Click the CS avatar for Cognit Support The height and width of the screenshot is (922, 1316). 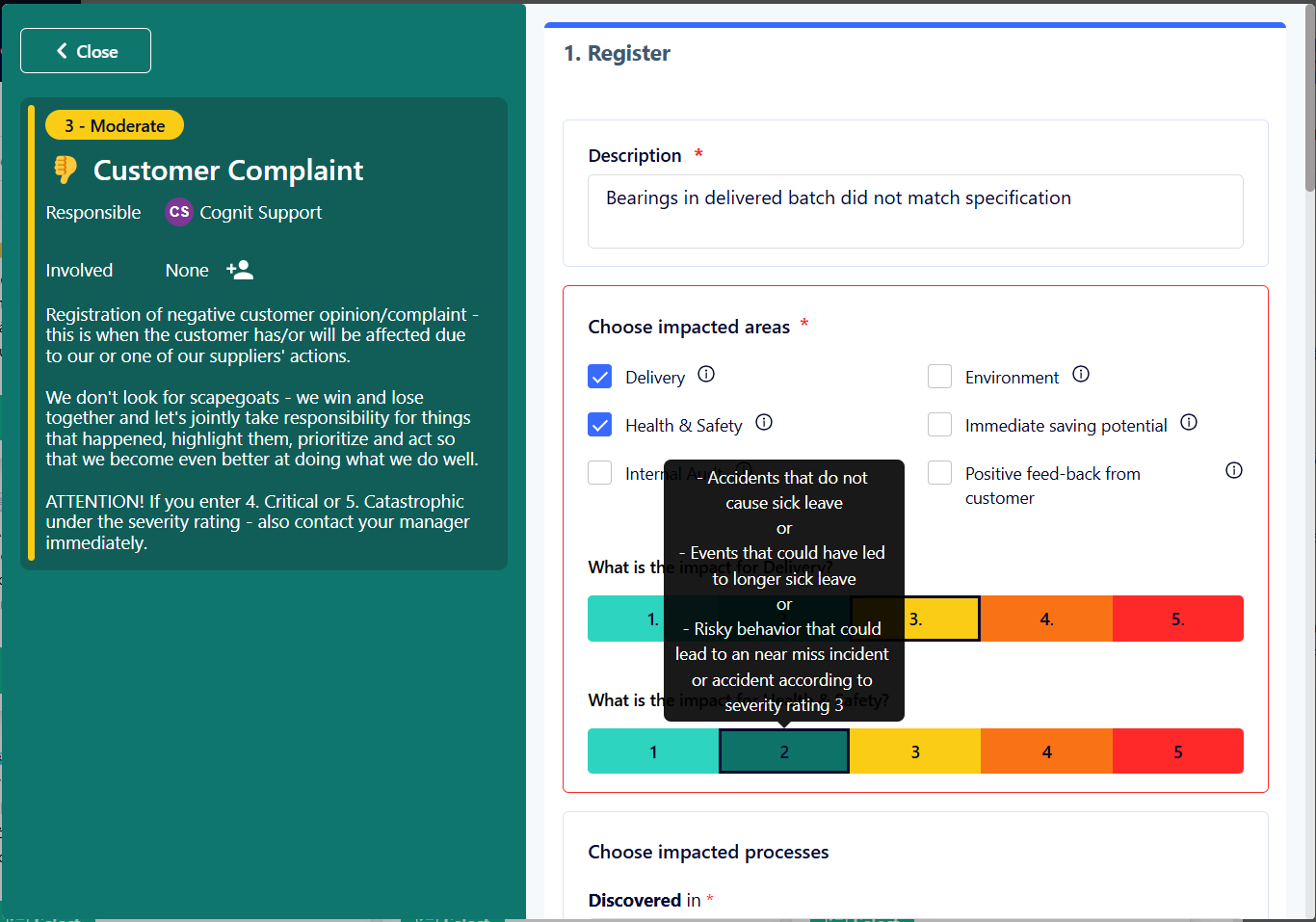tap(179, 212)
